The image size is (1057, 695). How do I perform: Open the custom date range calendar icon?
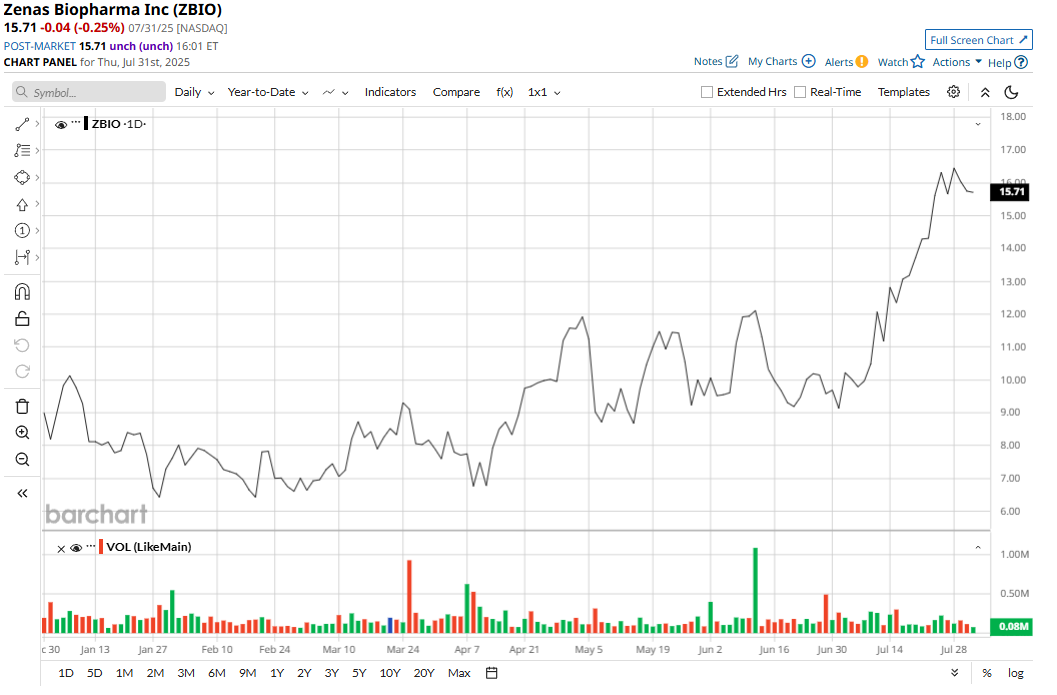(x=491, y=673)
